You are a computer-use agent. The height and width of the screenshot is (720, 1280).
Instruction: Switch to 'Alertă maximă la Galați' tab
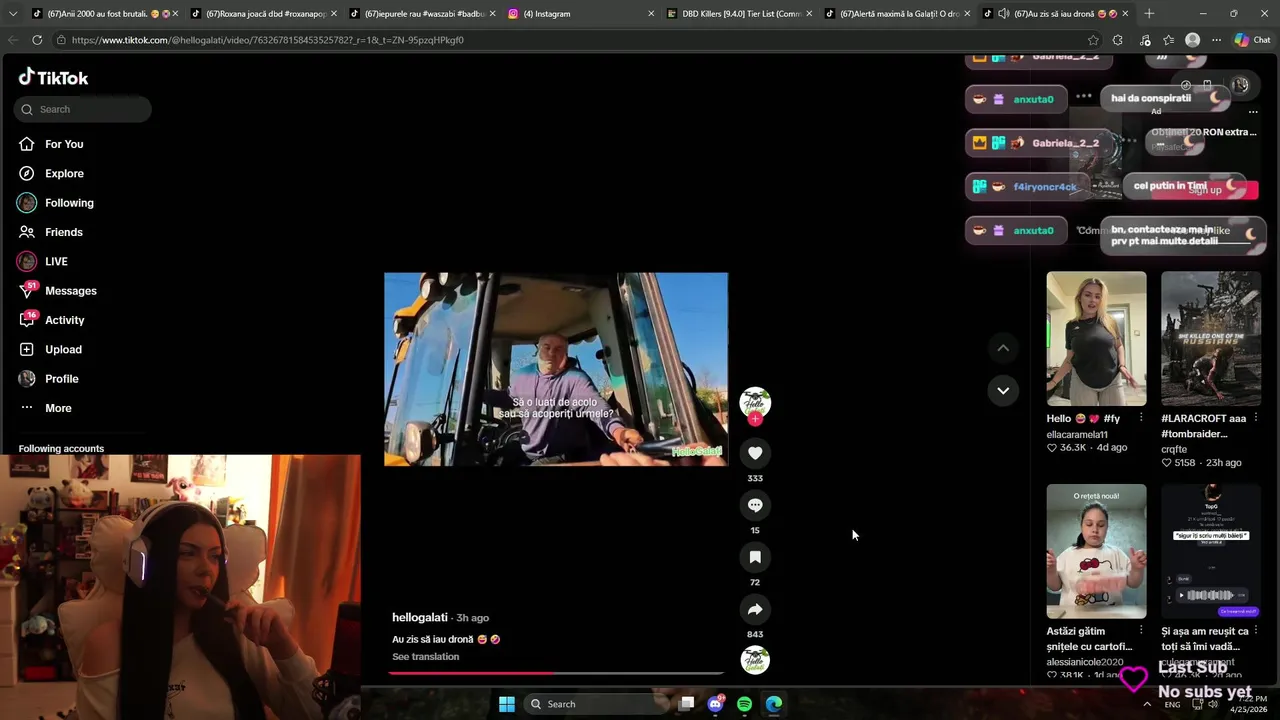click(x=899, y=14)
